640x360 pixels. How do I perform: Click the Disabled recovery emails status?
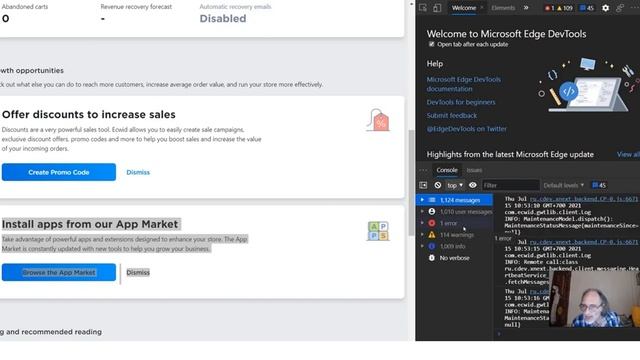(x=223, y=19)
